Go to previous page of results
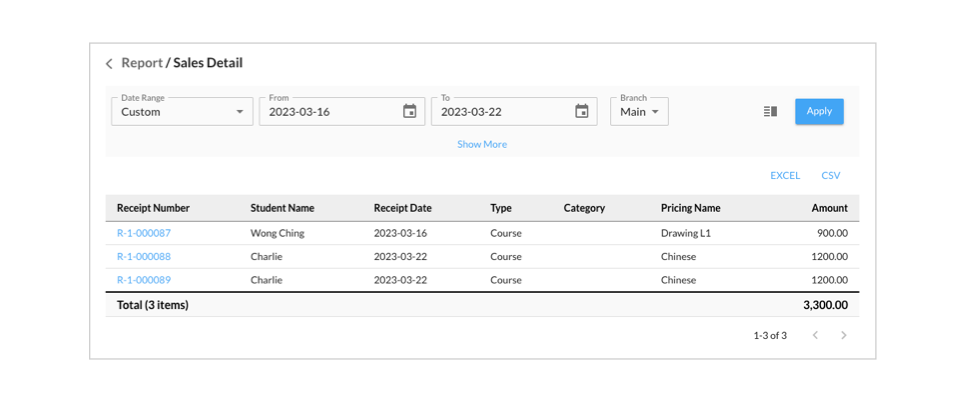Image resolution: width=965 pixels, height=410 pixels. [x=815, y=336]
